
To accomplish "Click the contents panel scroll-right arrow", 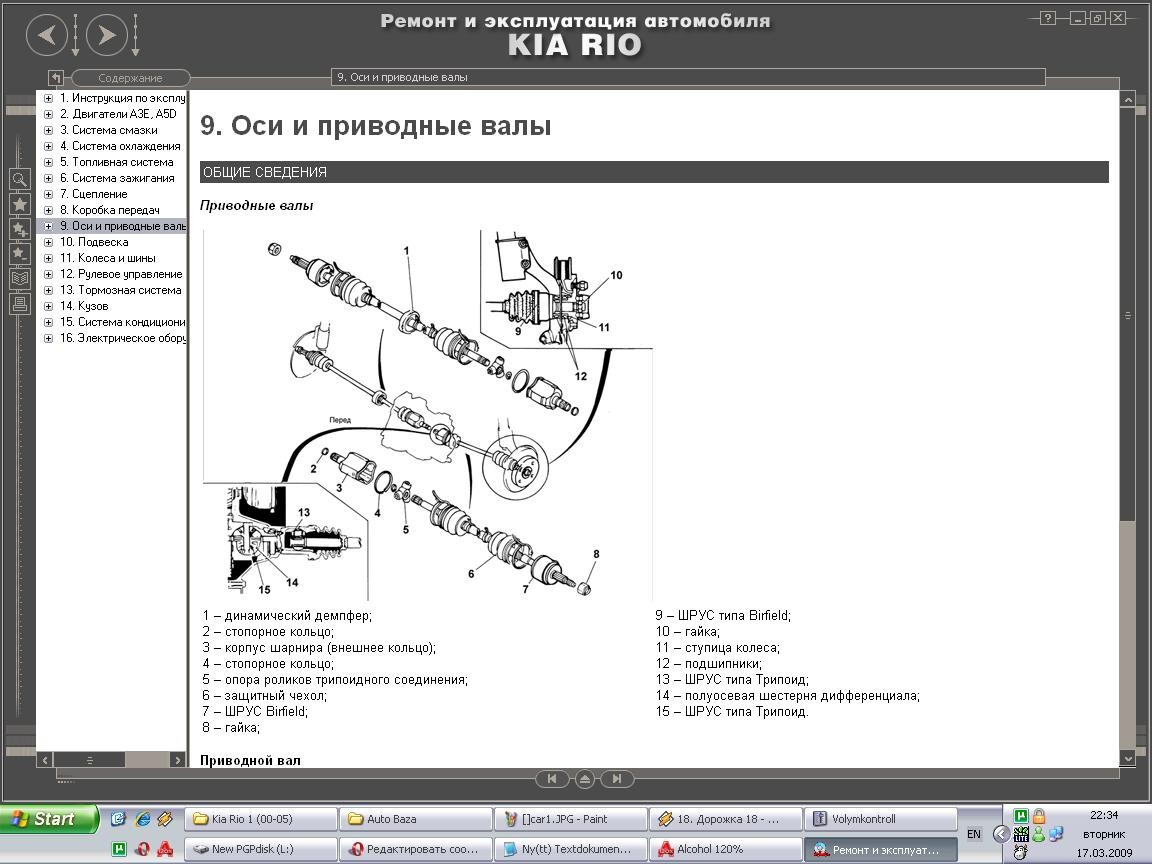I will (177, 760).
